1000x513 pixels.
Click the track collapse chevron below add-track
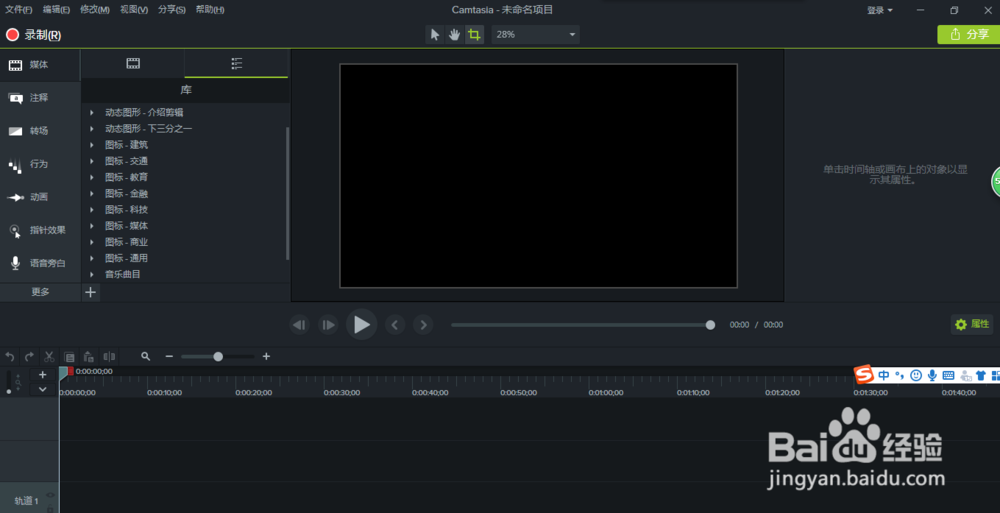43,389
